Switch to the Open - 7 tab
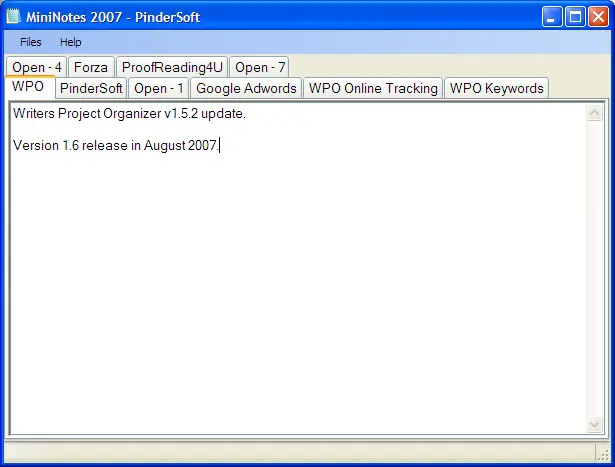The height and width of the screenshot is (467, 615). pyautogui.click(x=260, y=67)
